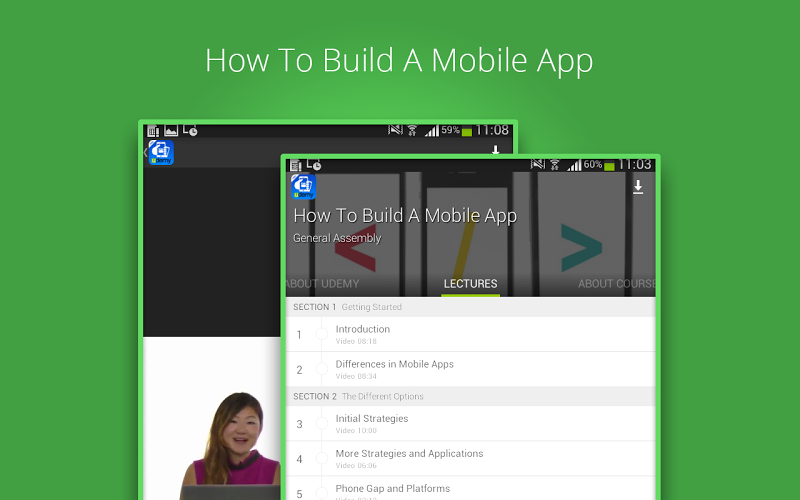Tap 60% battery percentage in front window
The image size is (800, 500).
pos(593,165)
